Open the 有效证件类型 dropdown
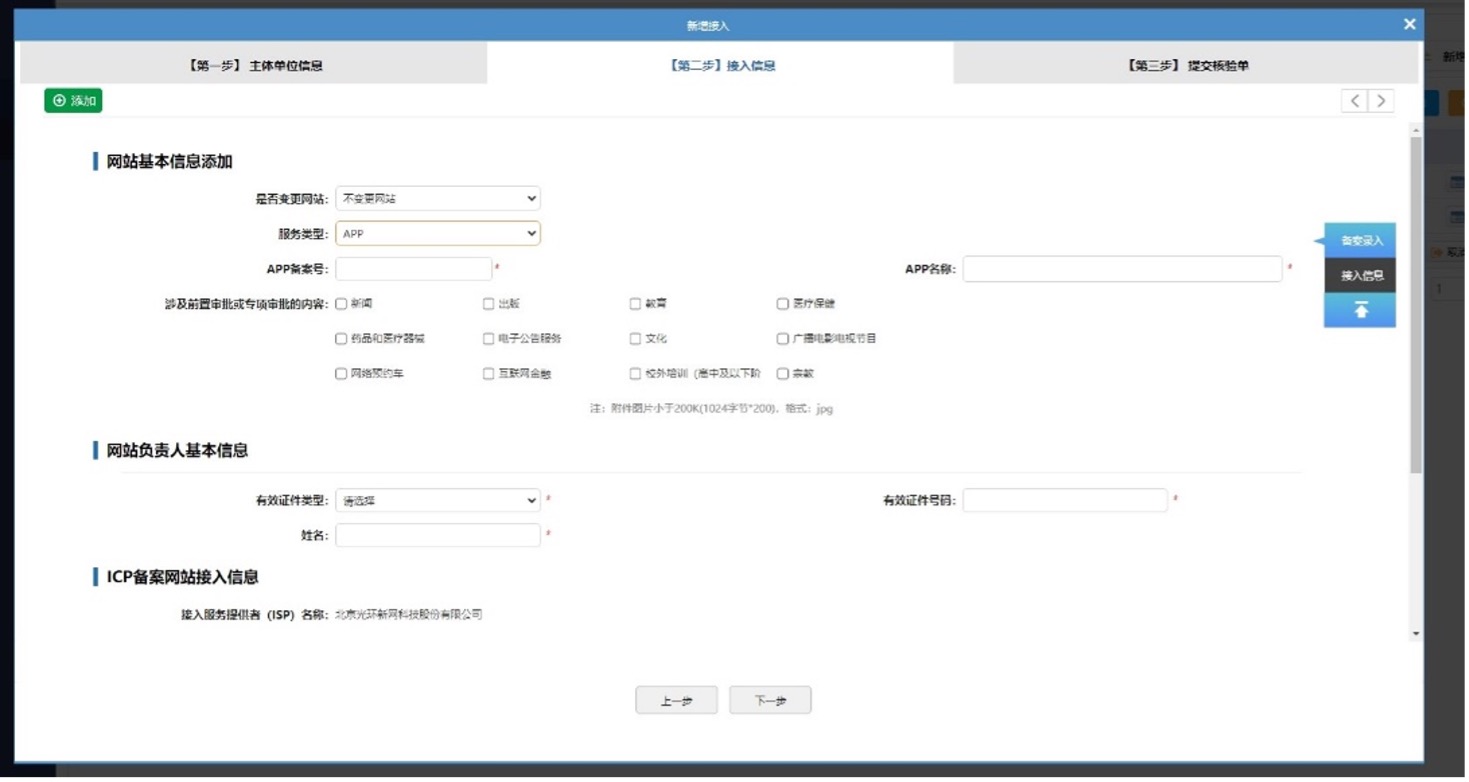Viewport: 1469px width, 782px height. [x=437, y=500]
